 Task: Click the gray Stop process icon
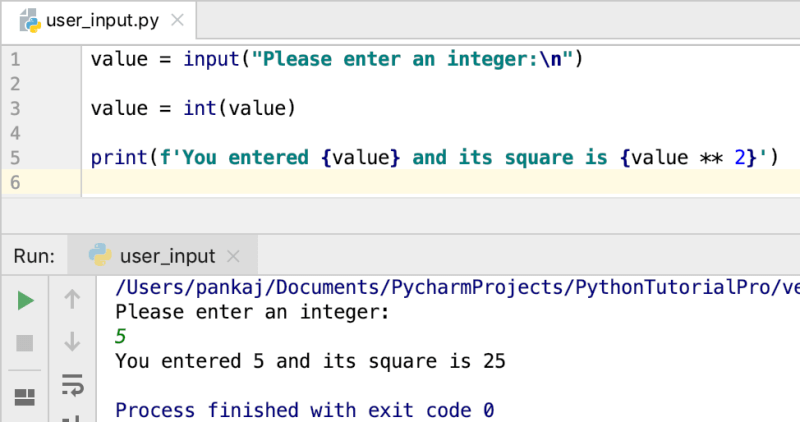pos(24,343)
